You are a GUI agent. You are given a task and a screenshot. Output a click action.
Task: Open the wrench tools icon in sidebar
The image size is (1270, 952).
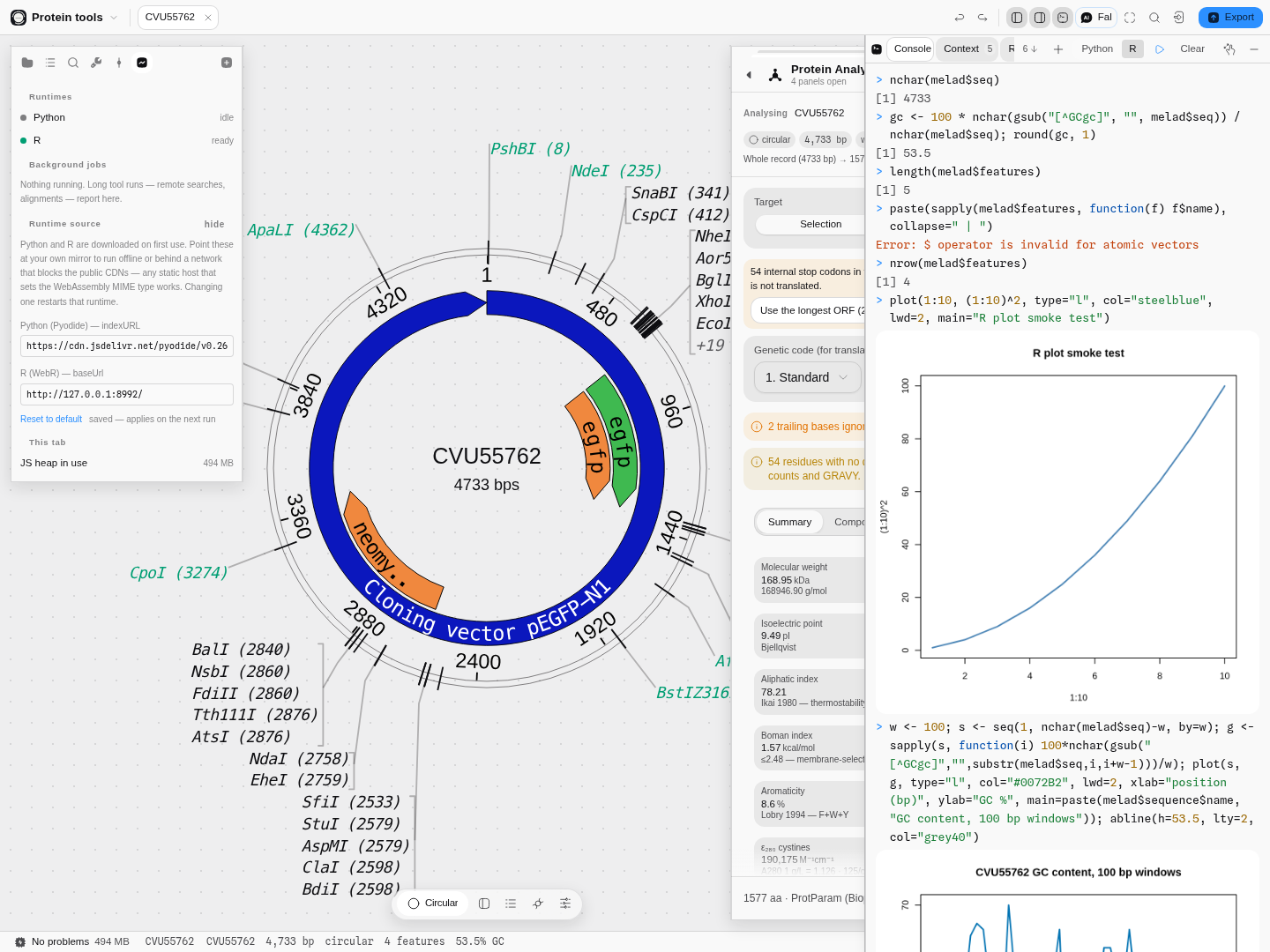[x=96, y=63]
